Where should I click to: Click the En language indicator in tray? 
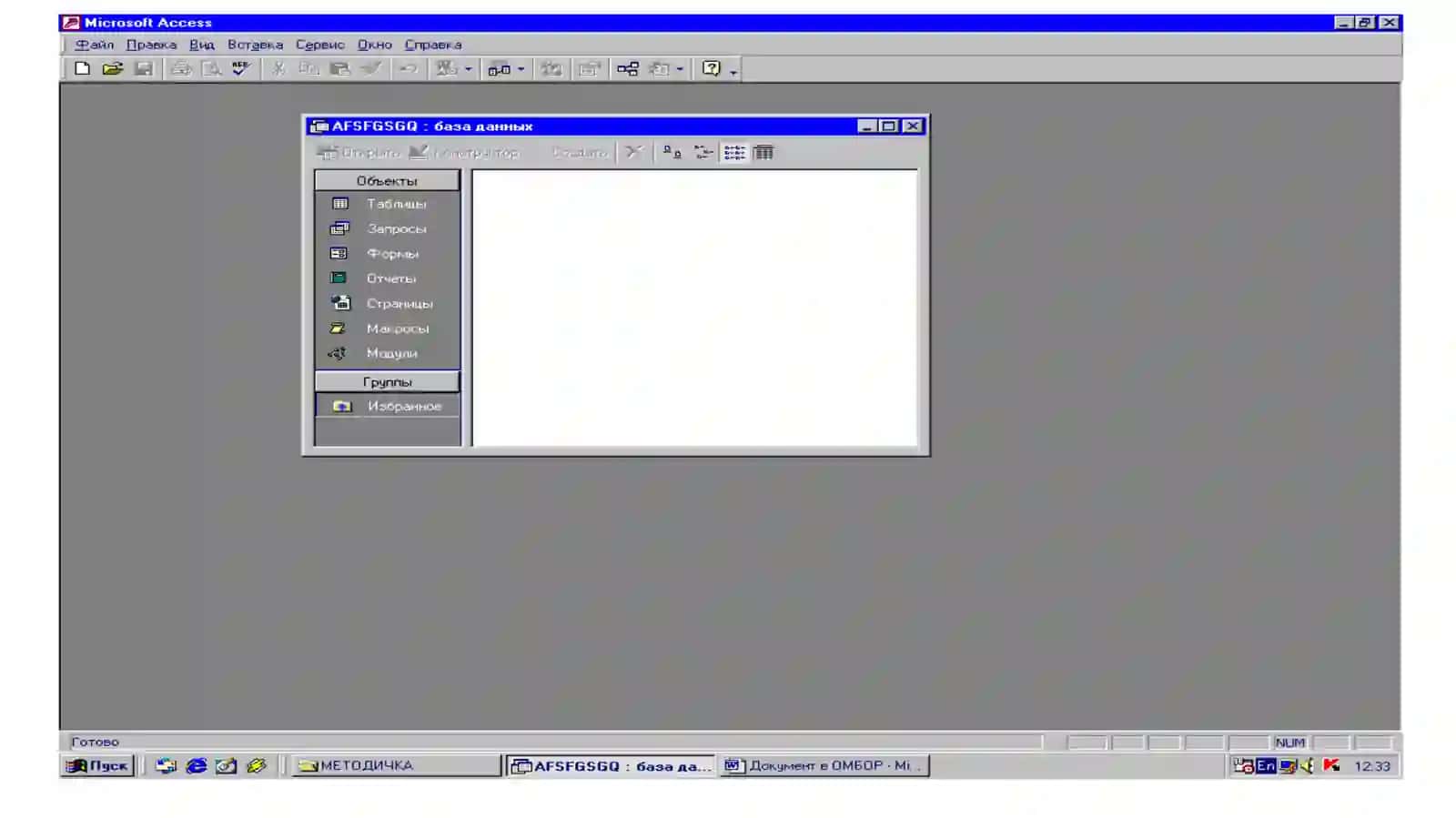tap(1265, 766)
